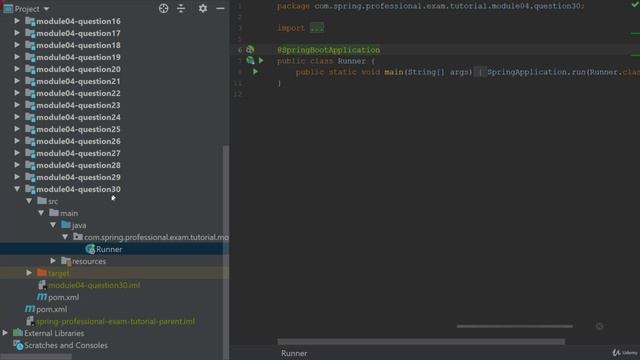Click the @SpringBootApplication annotation
This screenshot has height=360, width=640.
tap(329, 50)
